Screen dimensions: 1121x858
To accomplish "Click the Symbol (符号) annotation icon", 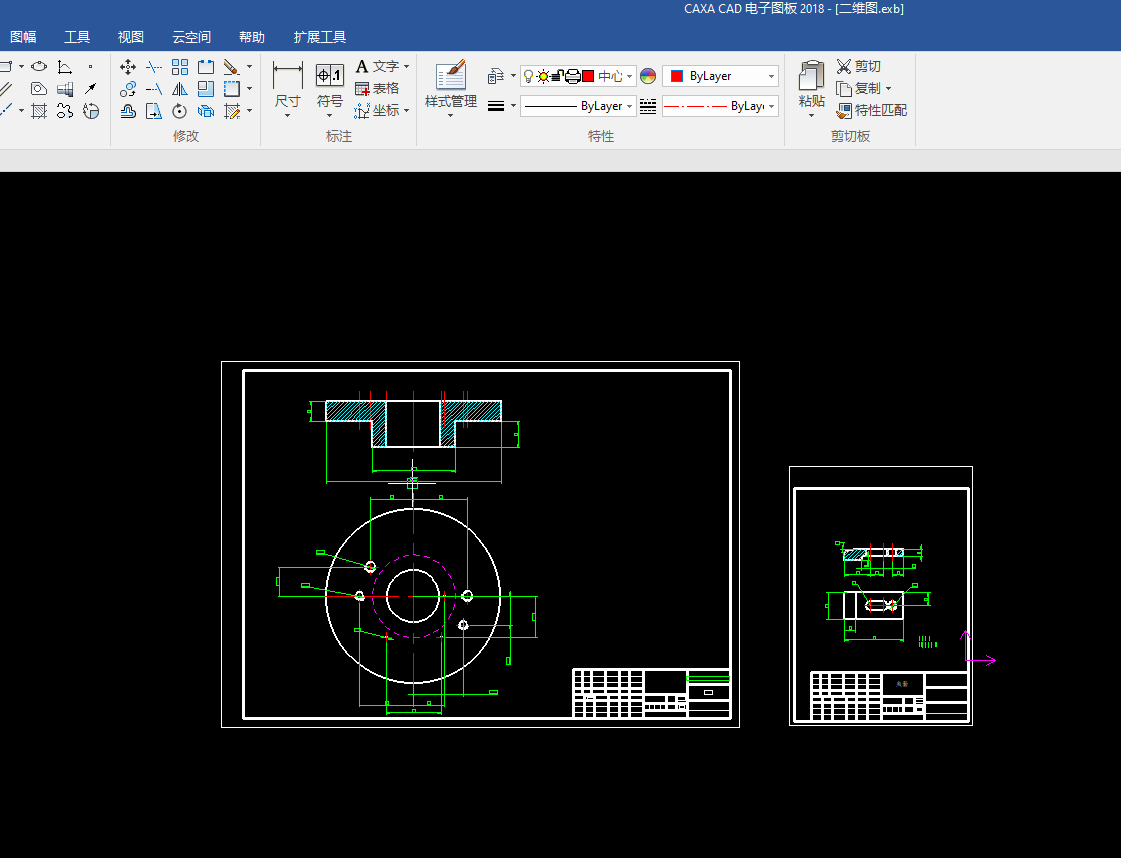I will pos(330,75).
